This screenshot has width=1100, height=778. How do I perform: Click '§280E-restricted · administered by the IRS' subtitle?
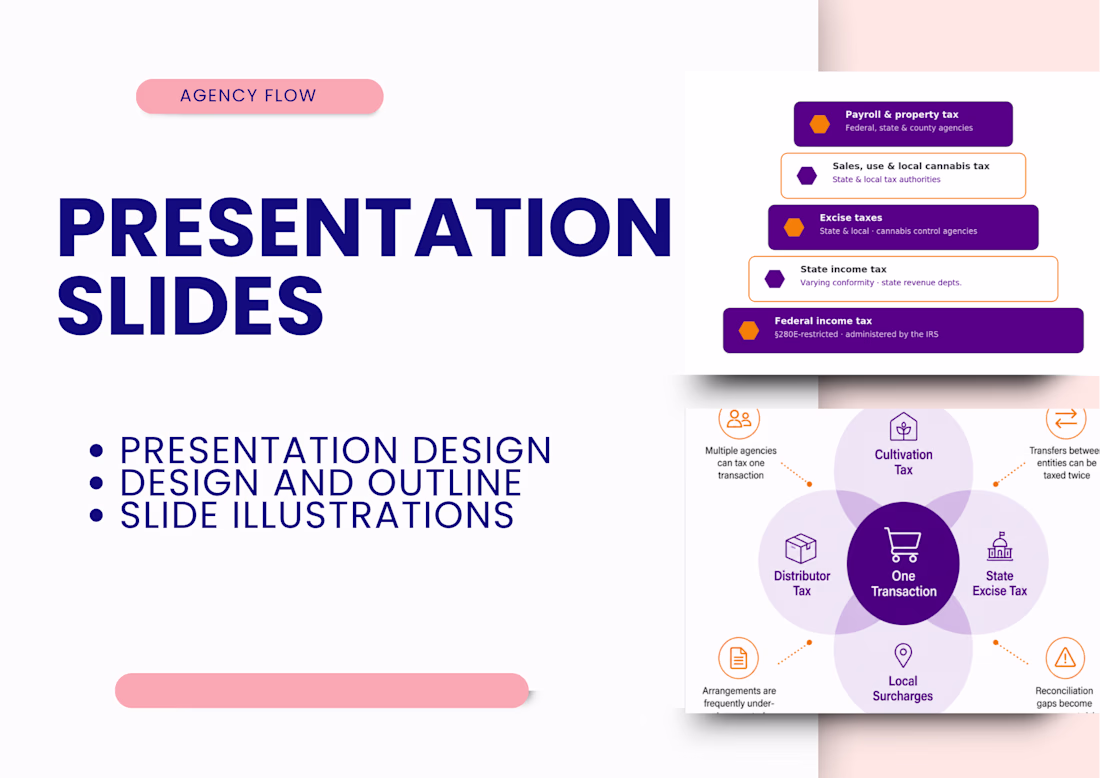(856, 335)
